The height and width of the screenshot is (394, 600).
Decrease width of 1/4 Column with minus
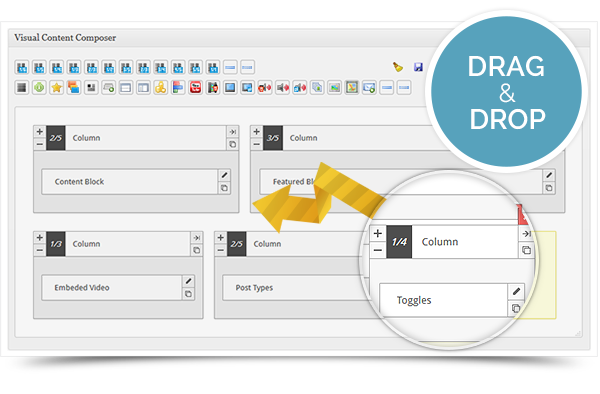click(x=378, y=250)
